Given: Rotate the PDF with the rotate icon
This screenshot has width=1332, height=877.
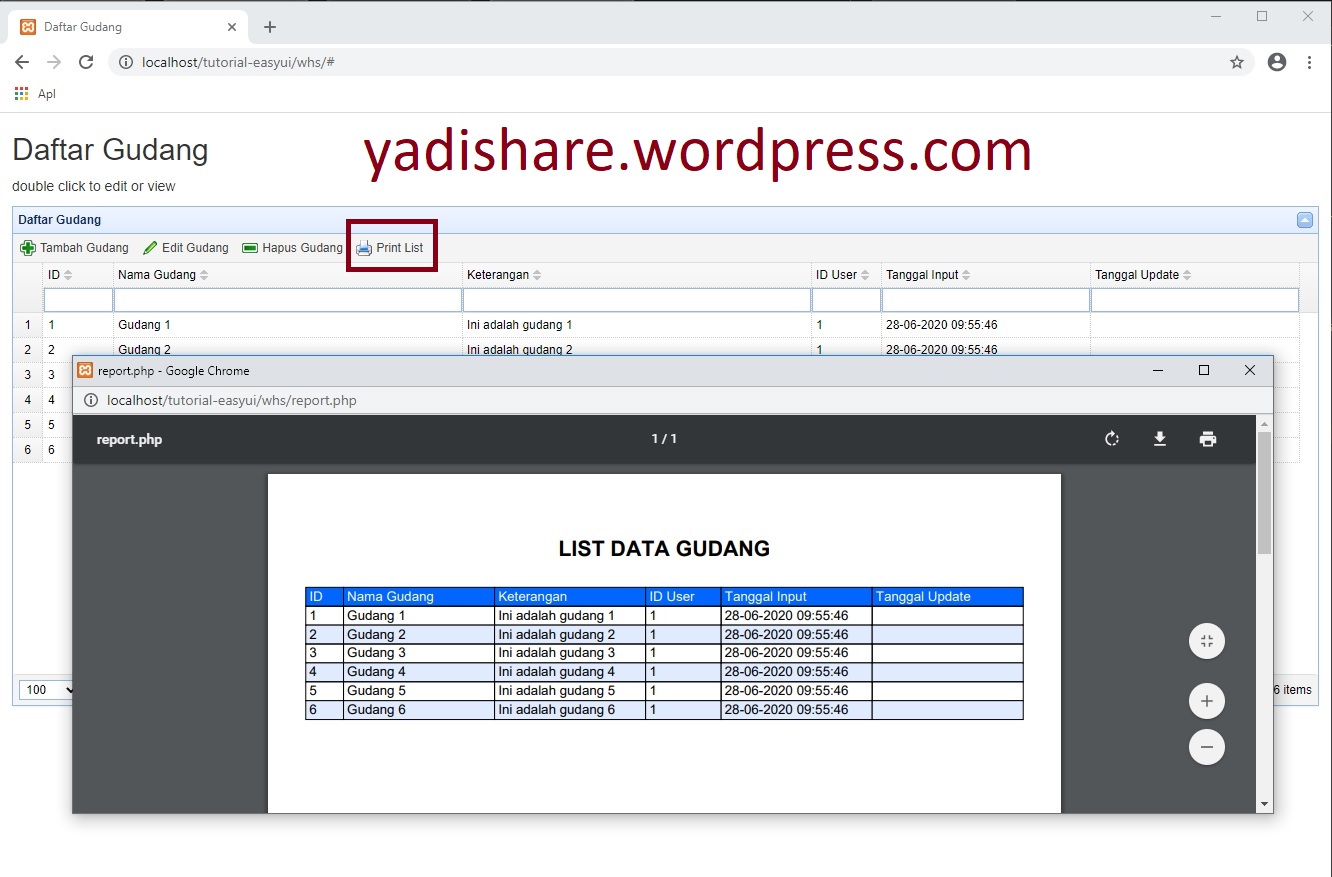Looking at the screenshot, I should click(x=1112, y=438).
